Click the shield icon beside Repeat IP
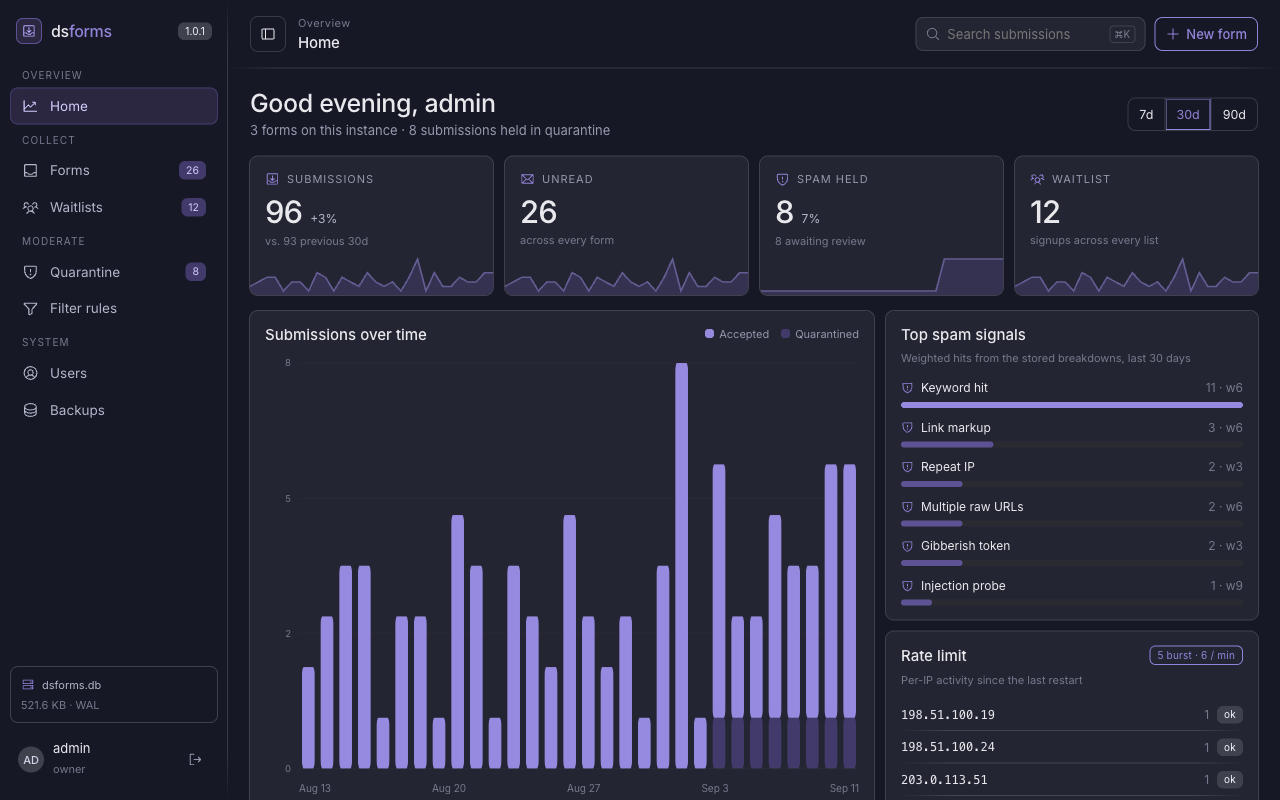The height and width of the screenshot is (800, 1280). pos(908,467)
